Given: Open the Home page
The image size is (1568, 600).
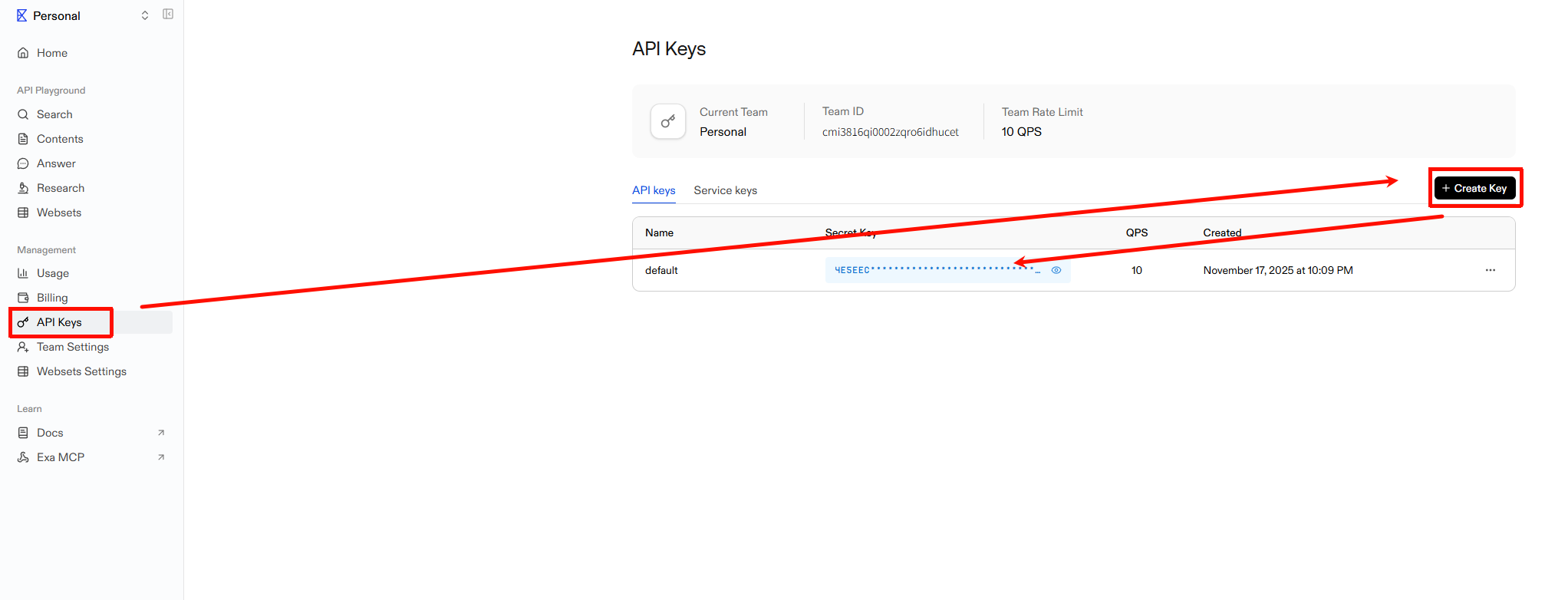Looking at the screenshot, I should pos(52,53).
